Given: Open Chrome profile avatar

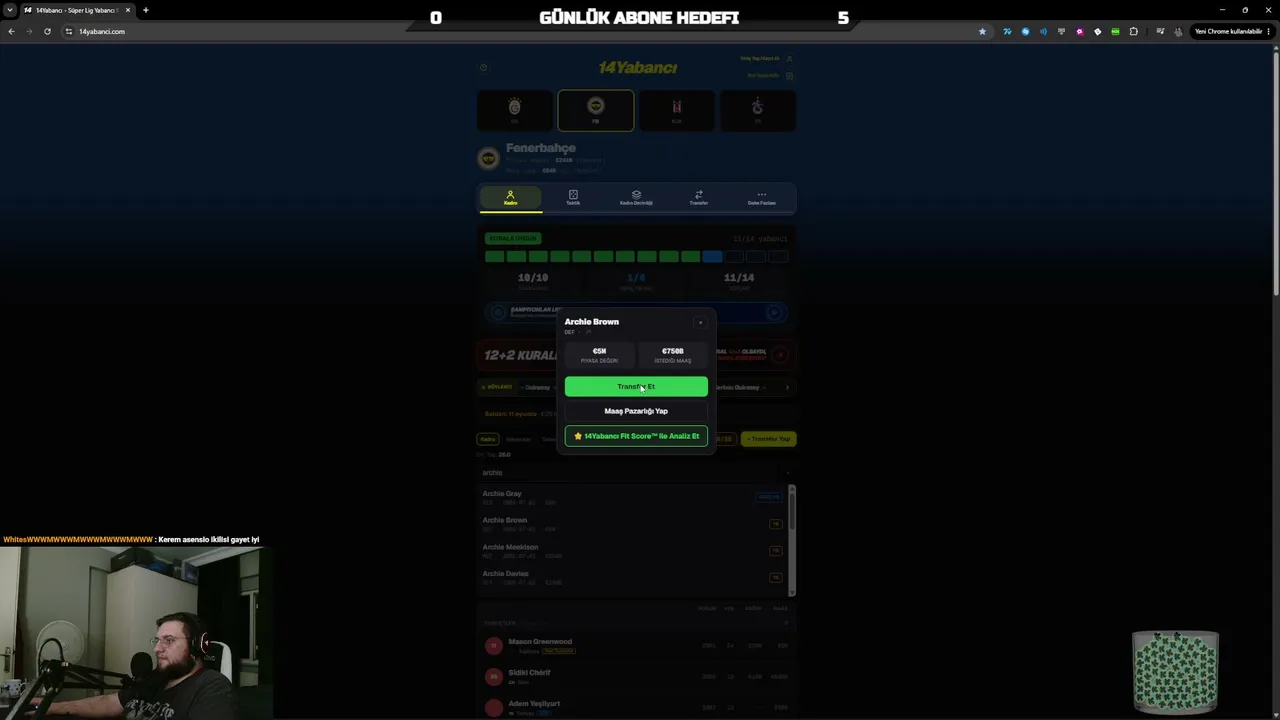Looking at the screenshot, I should pyautogui.click(x=1177, y=31).
